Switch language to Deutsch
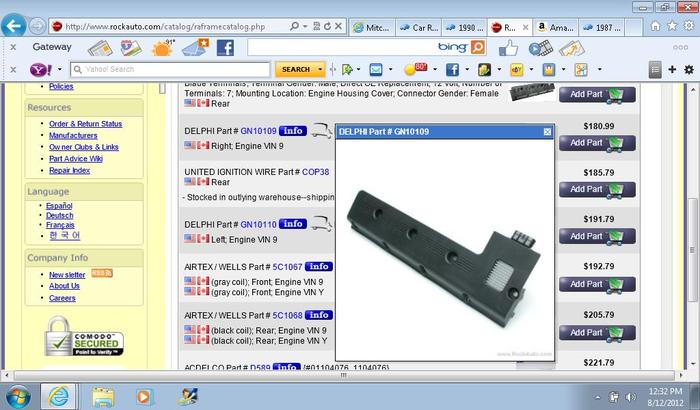700x410 pixels. coord(60,216)
